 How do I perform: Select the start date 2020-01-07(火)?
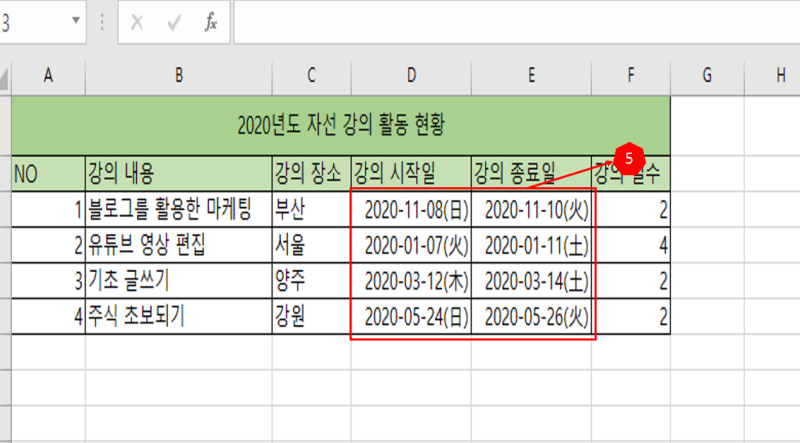pos(411,245)
